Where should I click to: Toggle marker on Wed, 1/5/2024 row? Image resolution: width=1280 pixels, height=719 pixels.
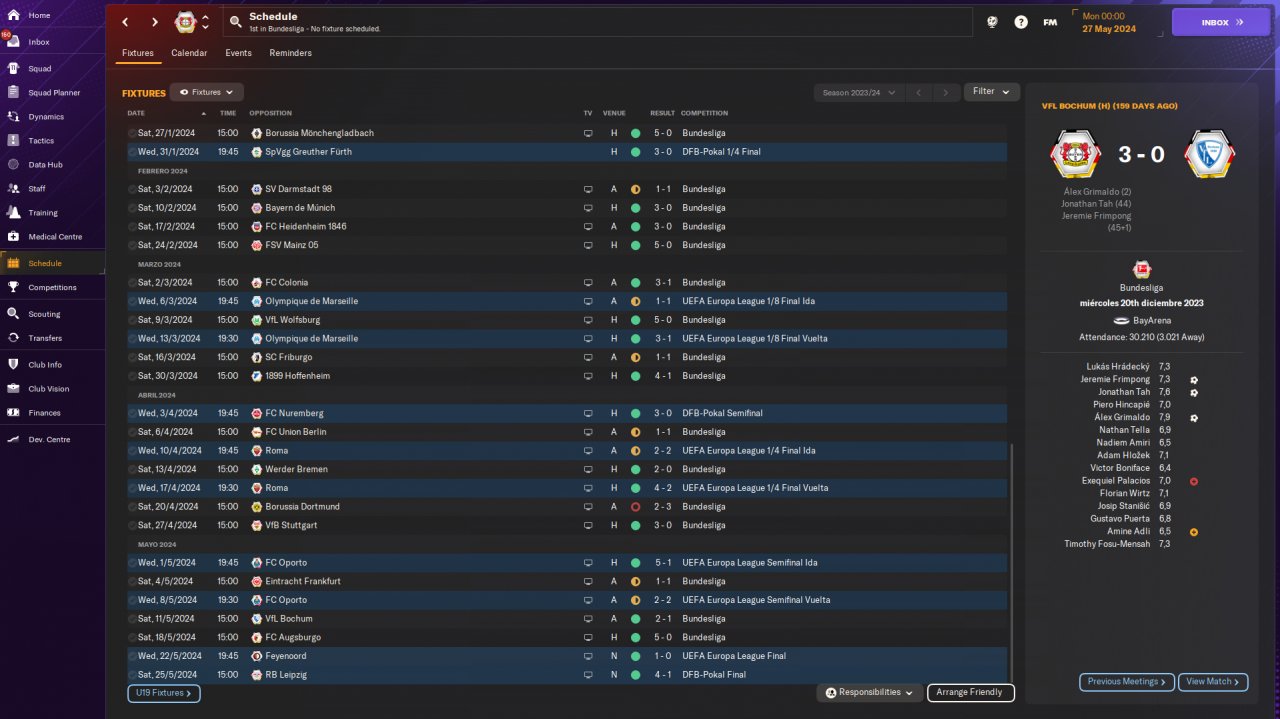132,563
